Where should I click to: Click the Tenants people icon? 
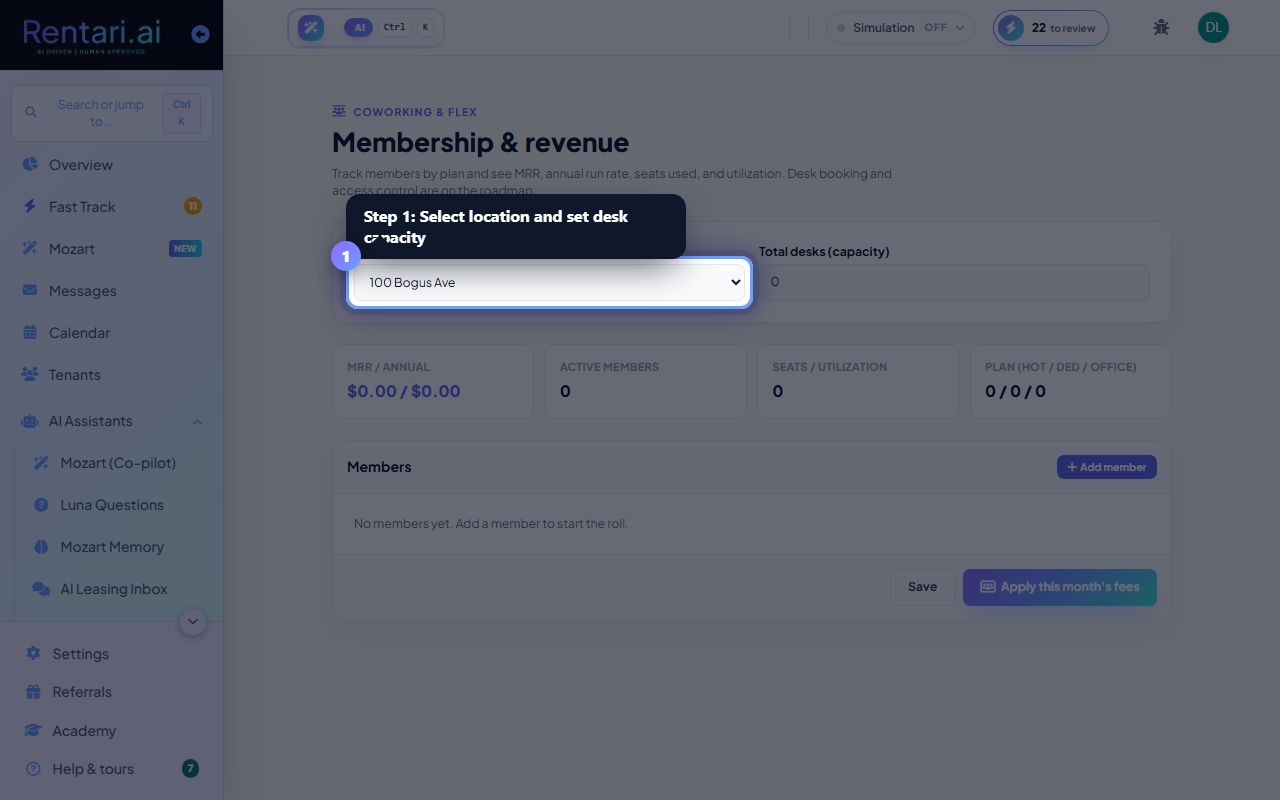[x=30, y=375]
